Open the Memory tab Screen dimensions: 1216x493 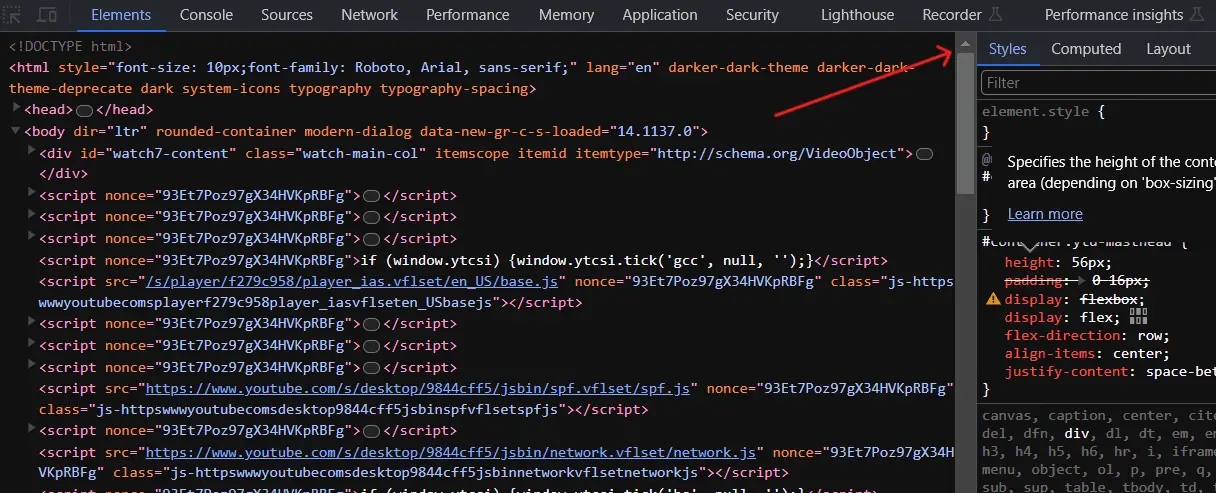pos(566,15)
